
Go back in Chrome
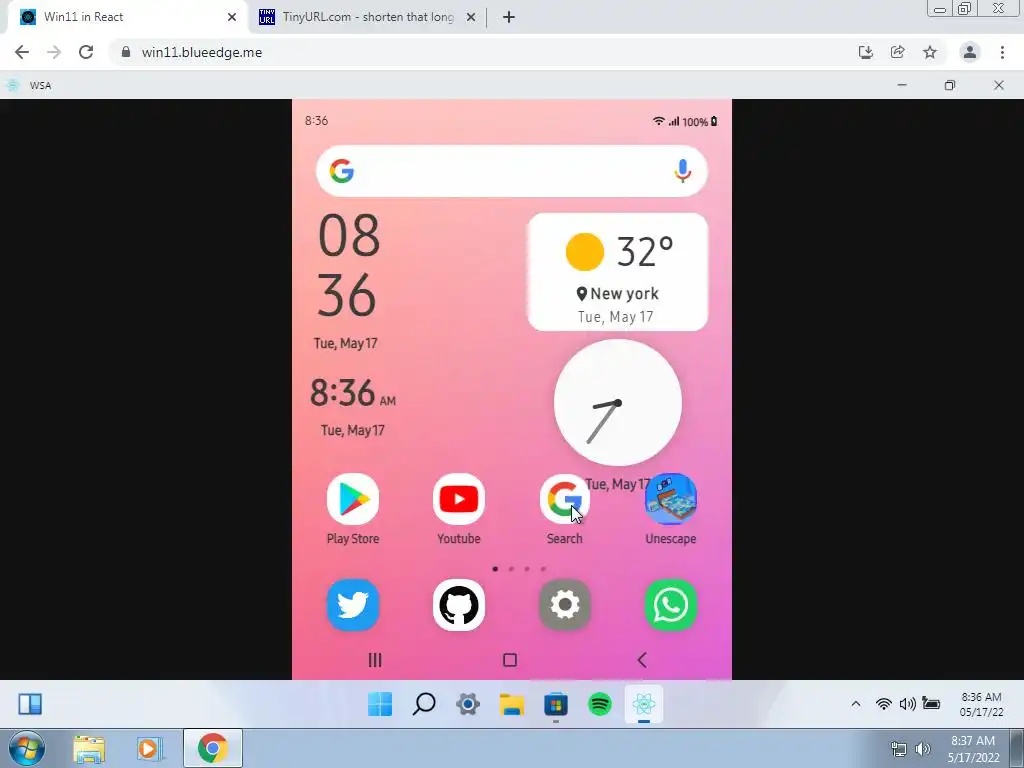coord(22,52)
